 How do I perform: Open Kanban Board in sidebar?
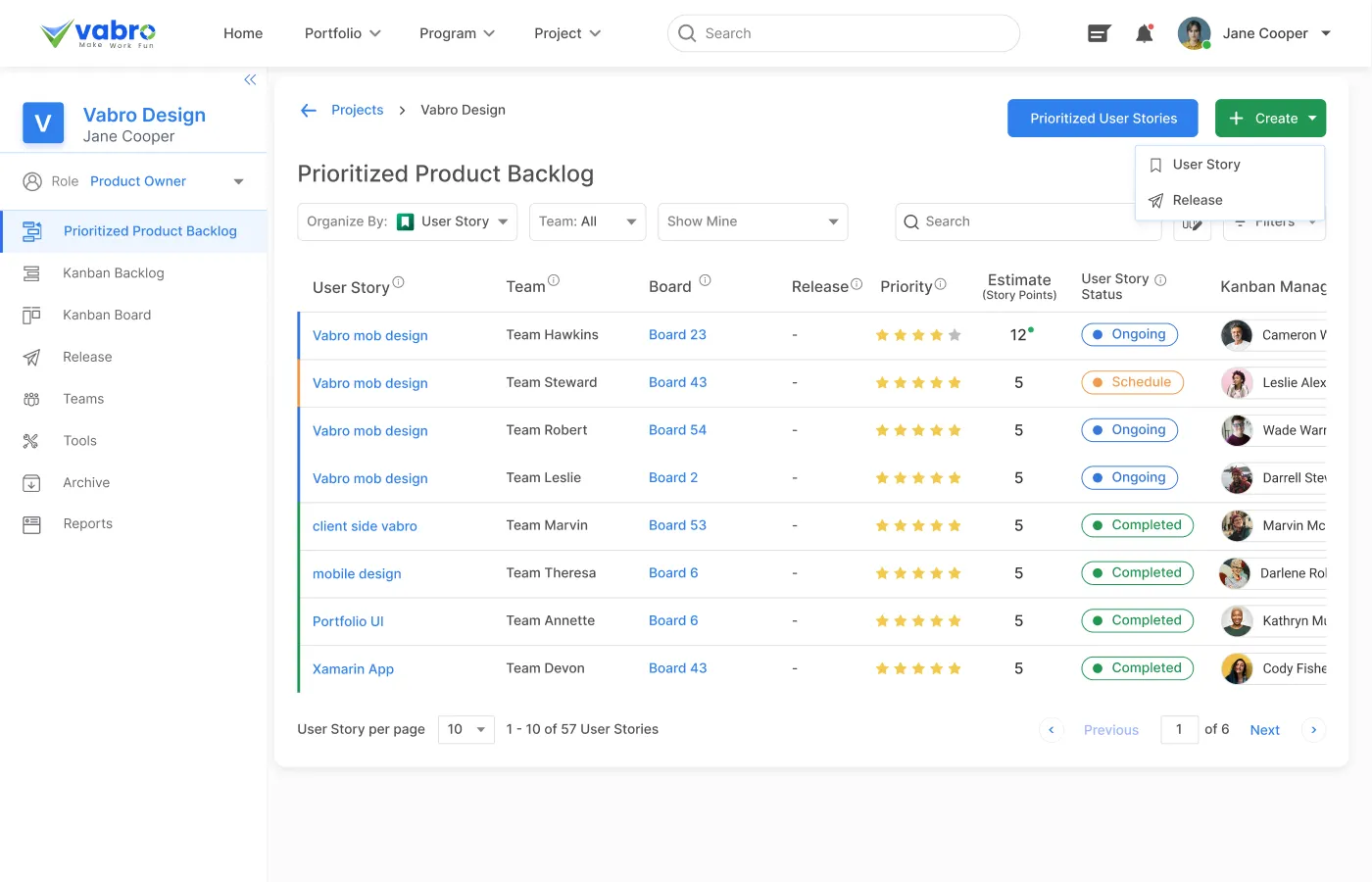click(107, 316)
